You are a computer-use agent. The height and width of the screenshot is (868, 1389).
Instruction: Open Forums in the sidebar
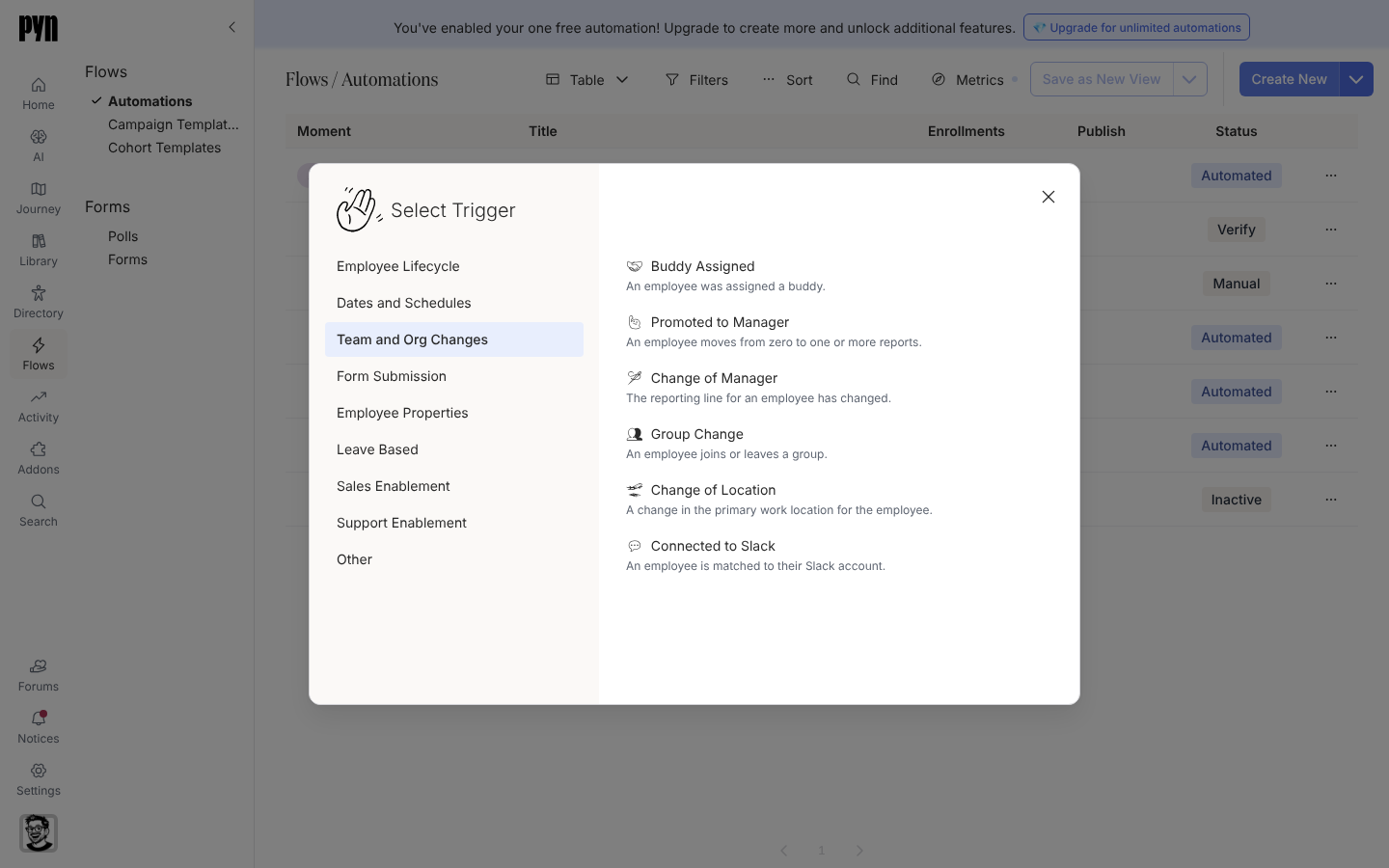click(x=39, y=675)
